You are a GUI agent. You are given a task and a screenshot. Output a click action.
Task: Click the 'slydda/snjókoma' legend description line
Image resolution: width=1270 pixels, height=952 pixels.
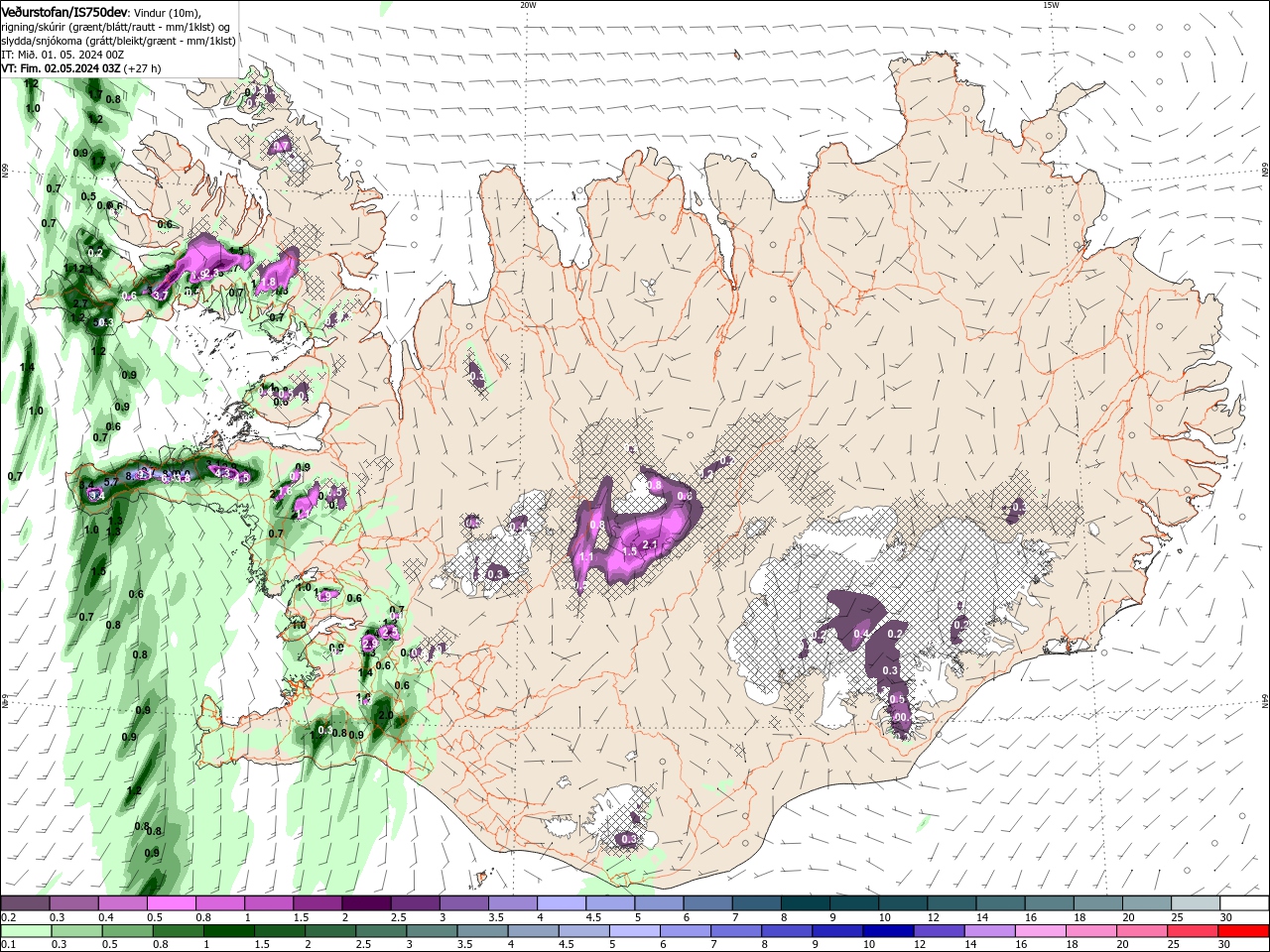(118, 40)
